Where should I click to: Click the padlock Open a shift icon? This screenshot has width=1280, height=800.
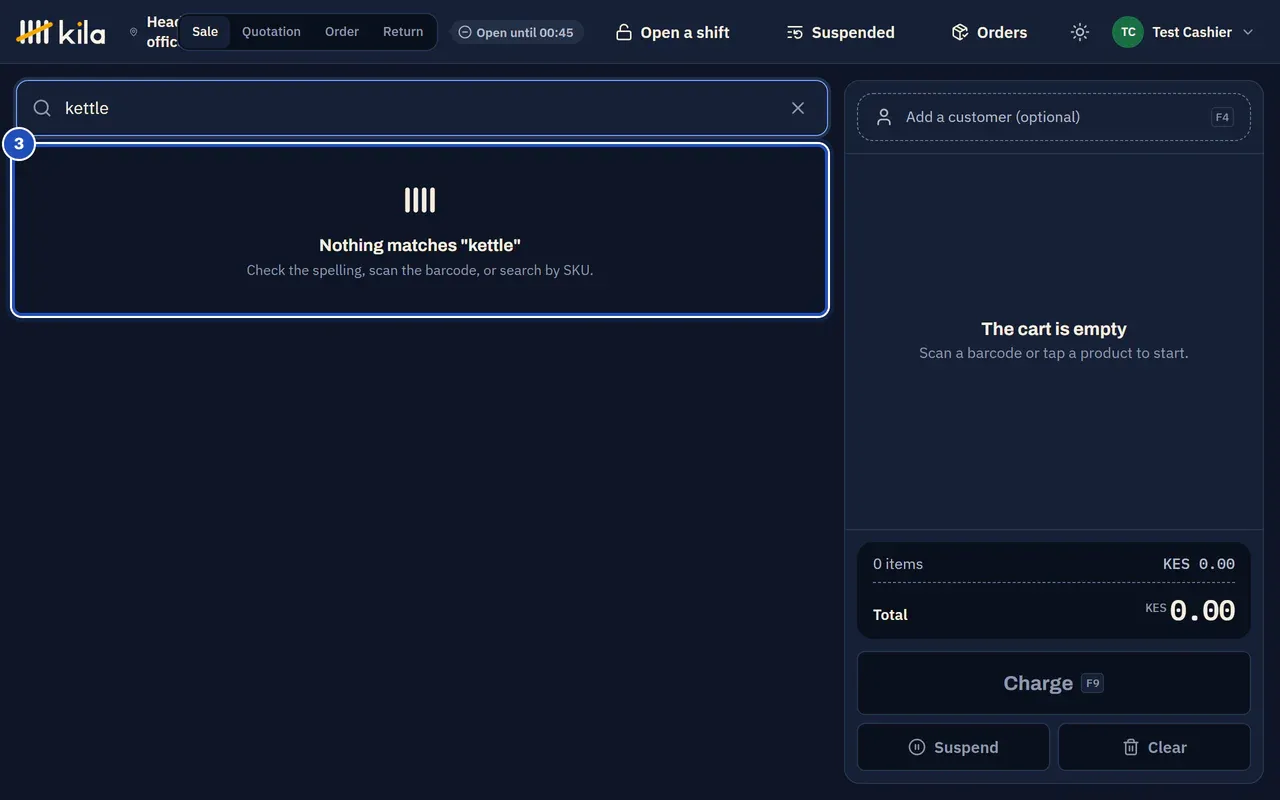click(x=624, y=32)
